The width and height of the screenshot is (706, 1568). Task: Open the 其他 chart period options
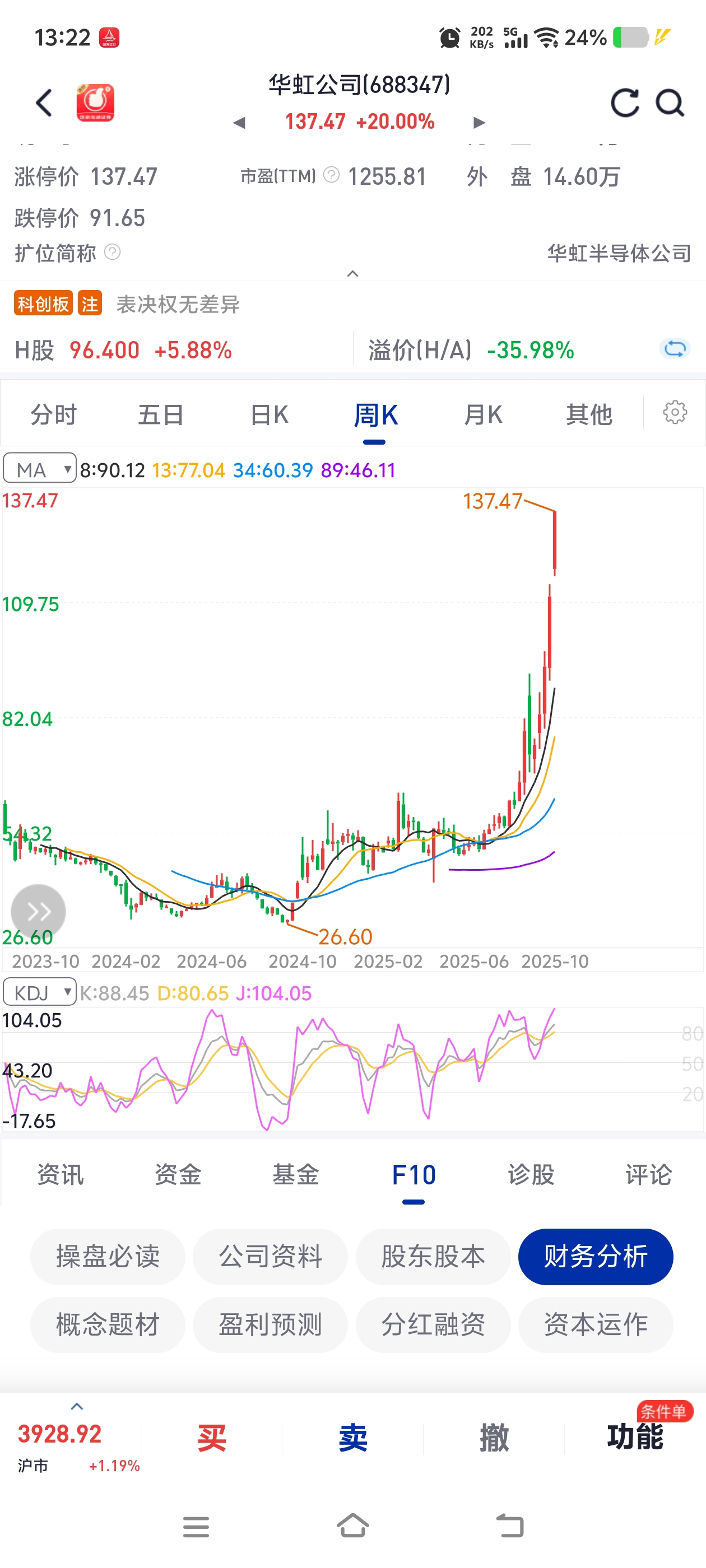point(589,414)
